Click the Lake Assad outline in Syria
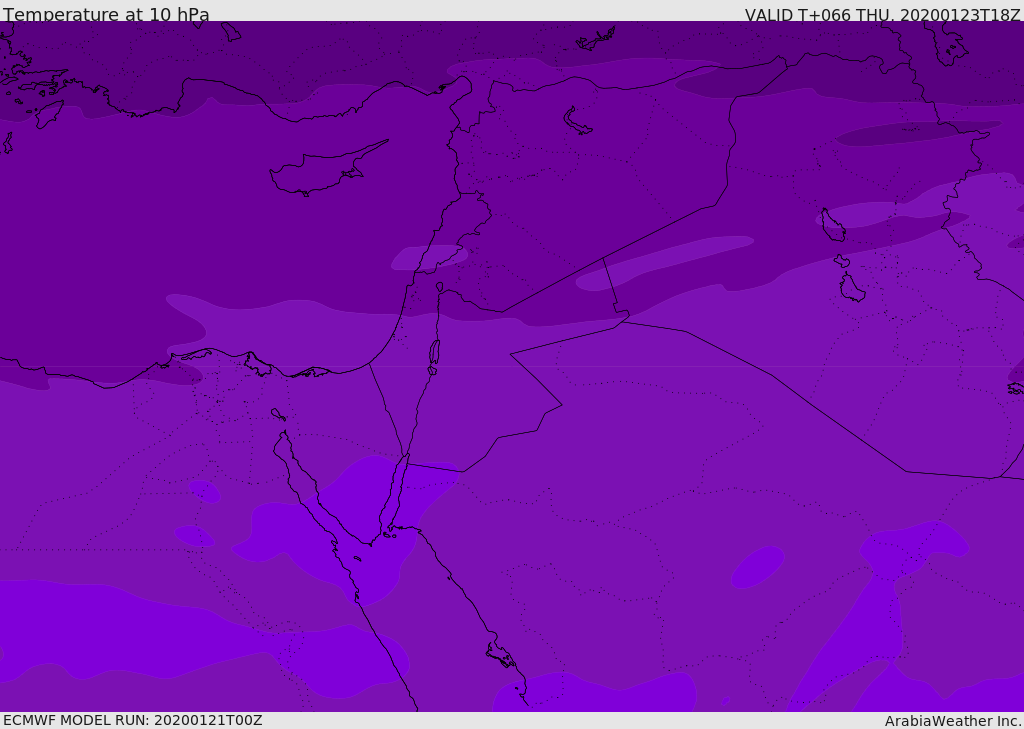 click(577, 122)
